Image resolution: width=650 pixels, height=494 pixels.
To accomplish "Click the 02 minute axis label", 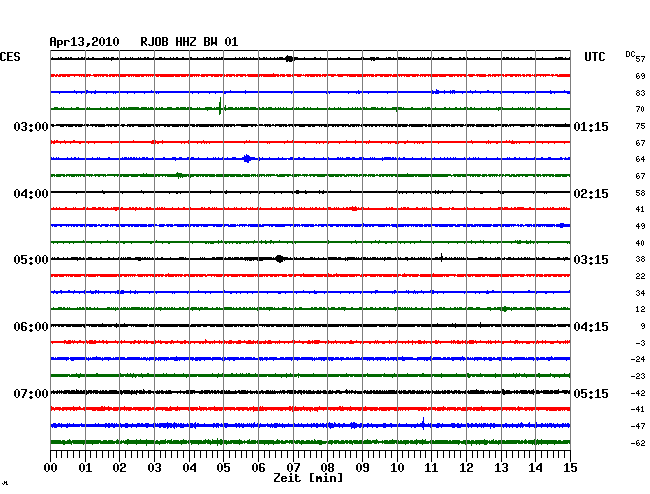I will click(119, 468).
